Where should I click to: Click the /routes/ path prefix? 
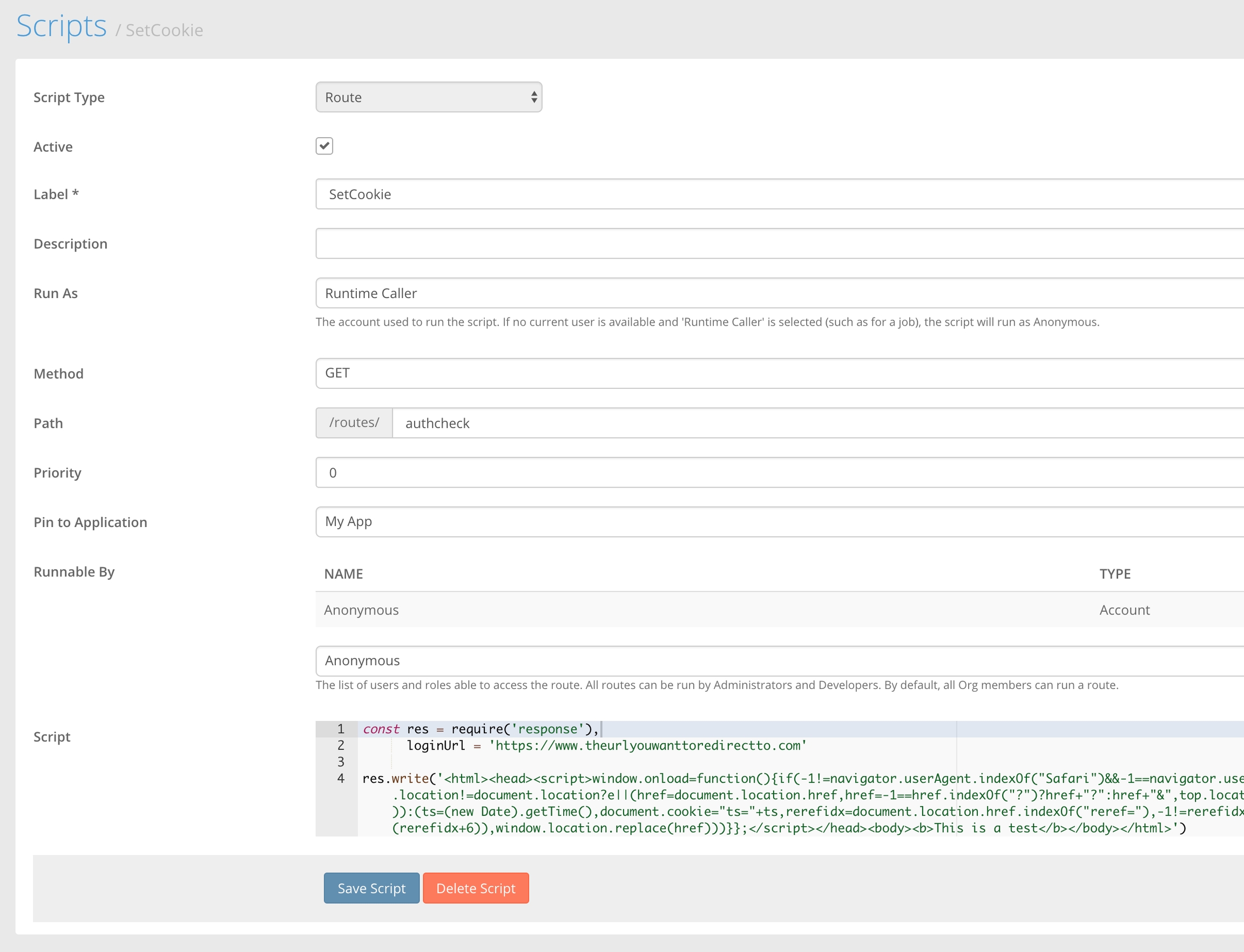354,423
